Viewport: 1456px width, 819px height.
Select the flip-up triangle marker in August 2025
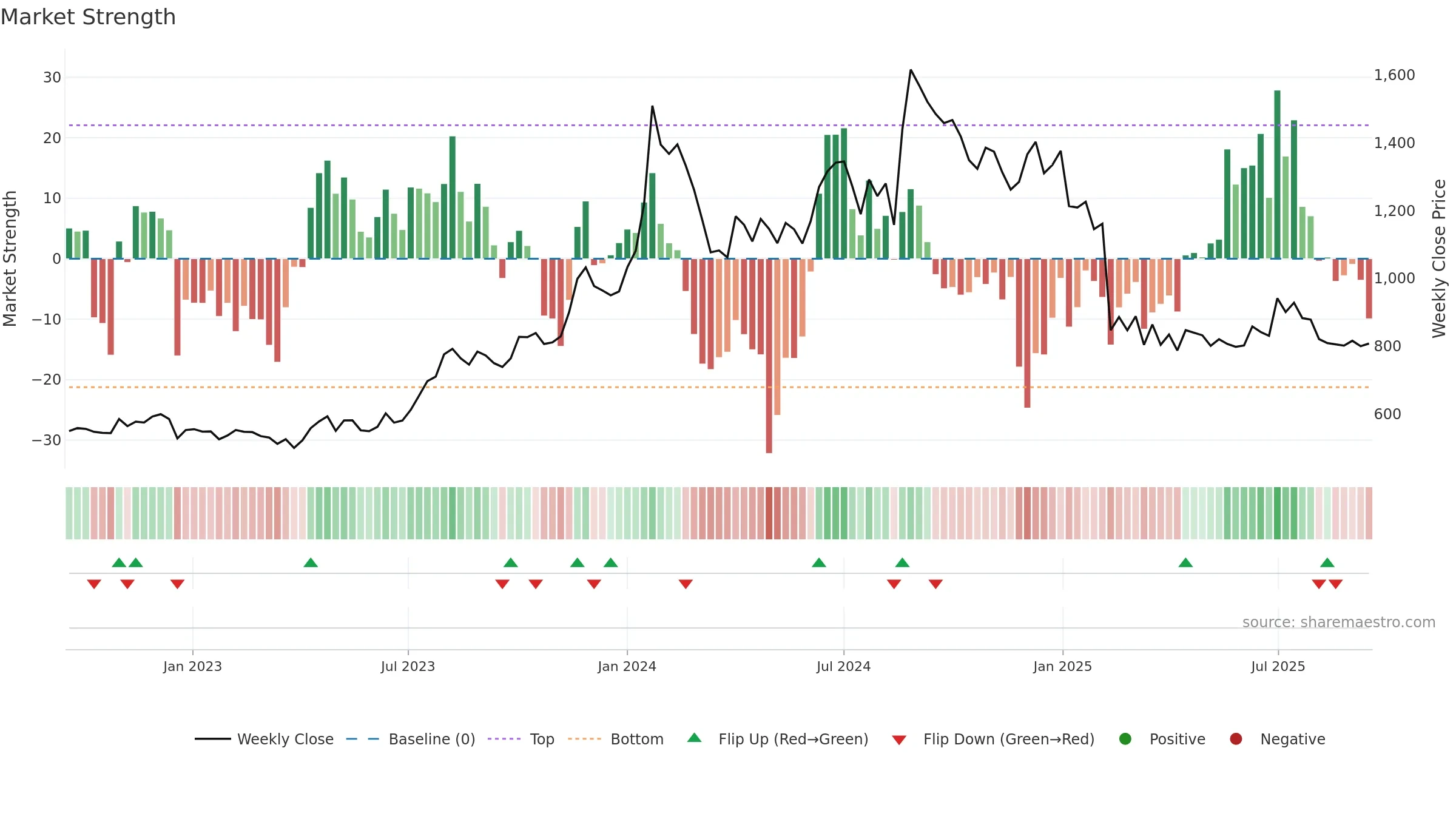(1327, 562)
